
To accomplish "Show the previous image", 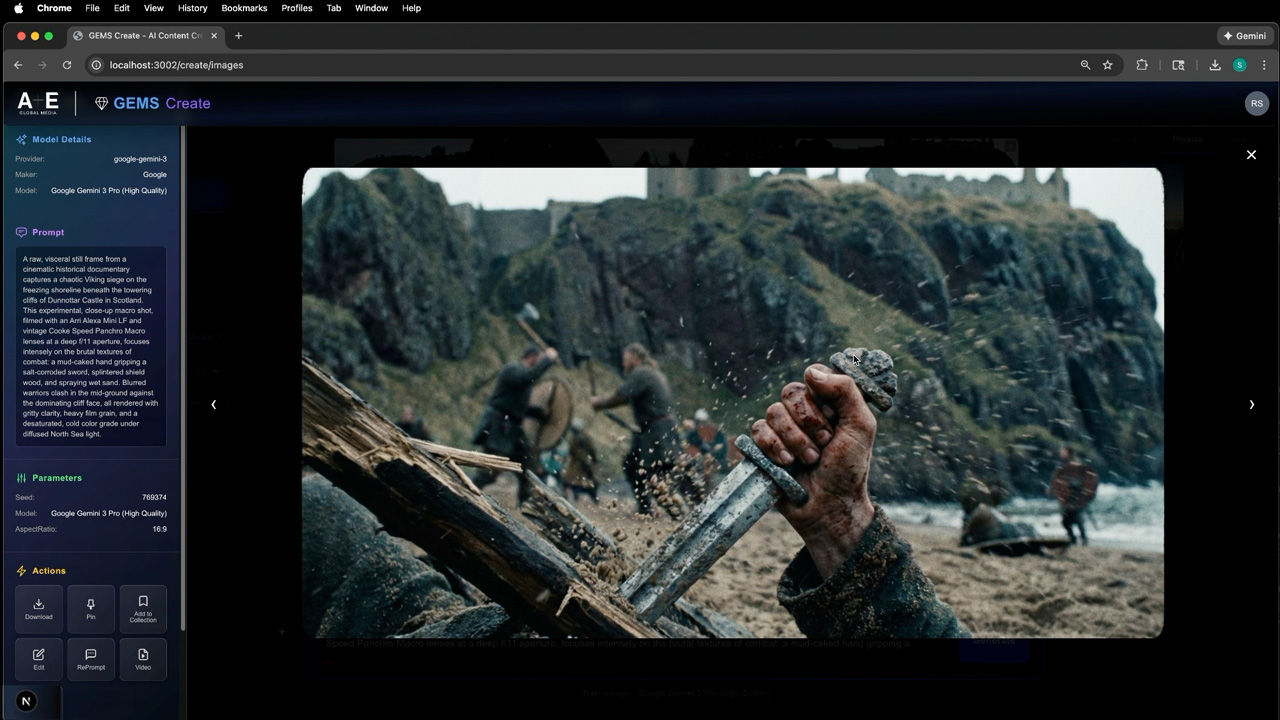I will [213, 405].
